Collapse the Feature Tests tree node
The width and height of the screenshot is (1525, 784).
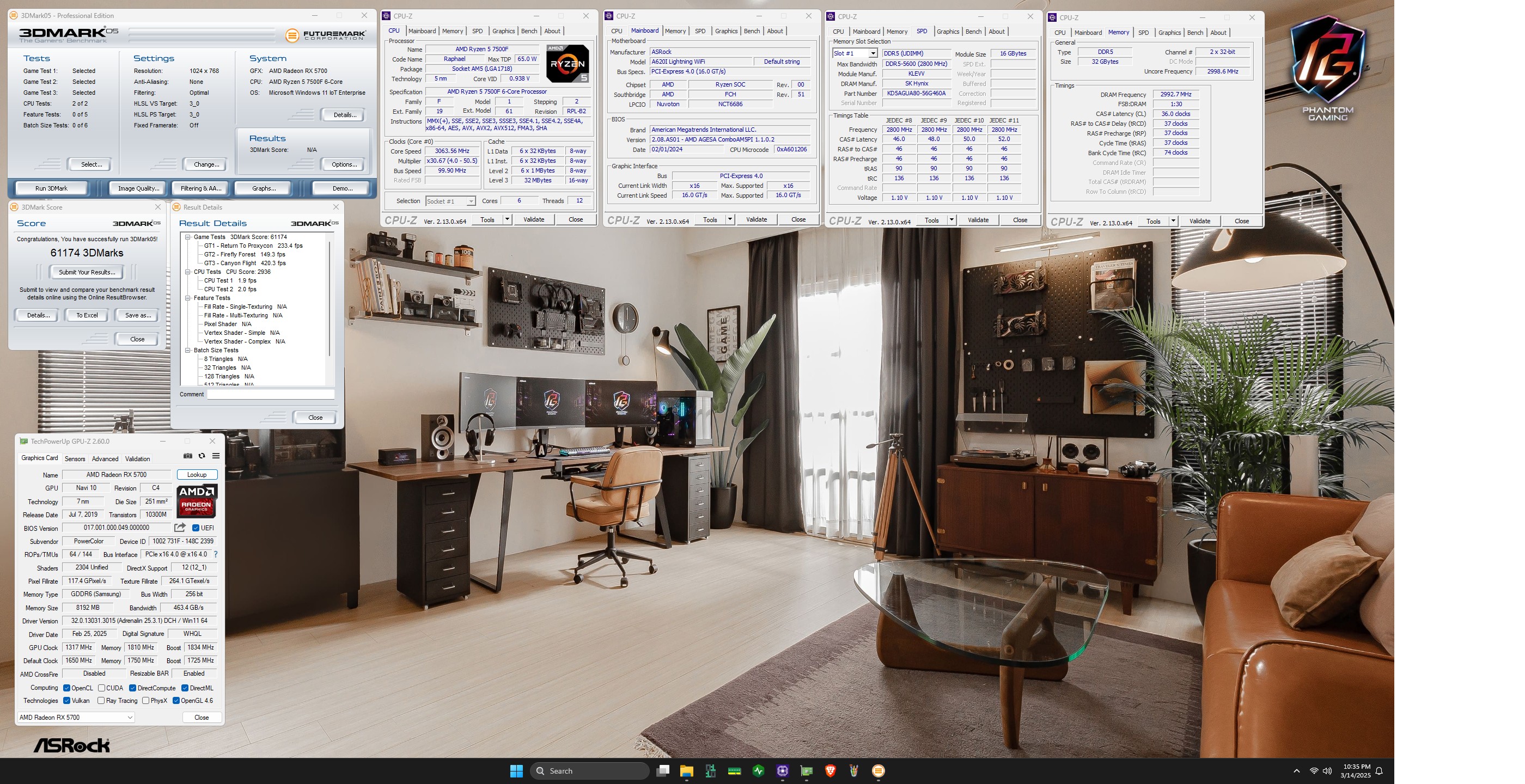click(188, 298)
